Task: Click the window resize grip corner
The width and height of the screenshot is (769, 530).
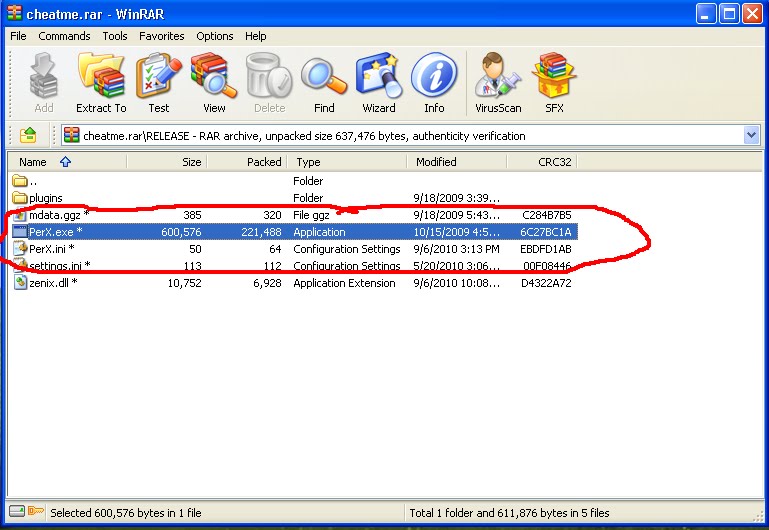Action: point(758,515)
